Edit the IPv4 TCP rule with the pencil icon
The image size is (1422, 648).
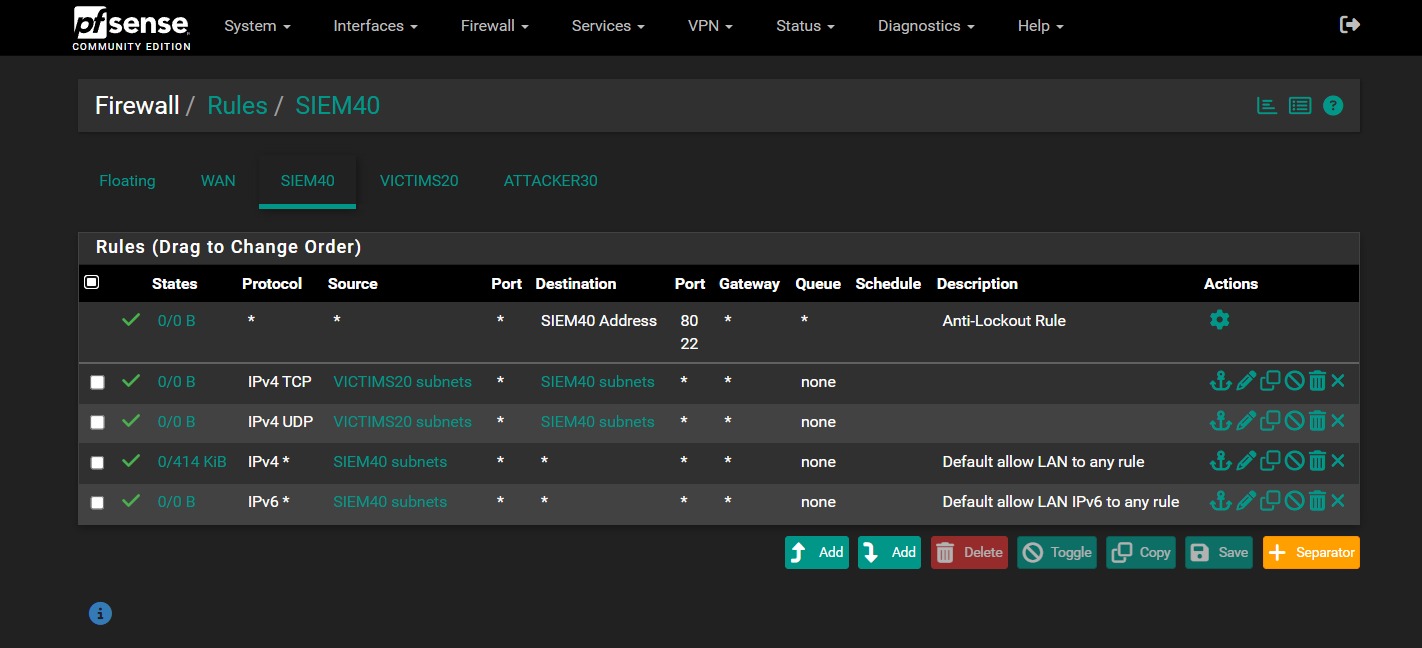click(x=1245, y=381)
